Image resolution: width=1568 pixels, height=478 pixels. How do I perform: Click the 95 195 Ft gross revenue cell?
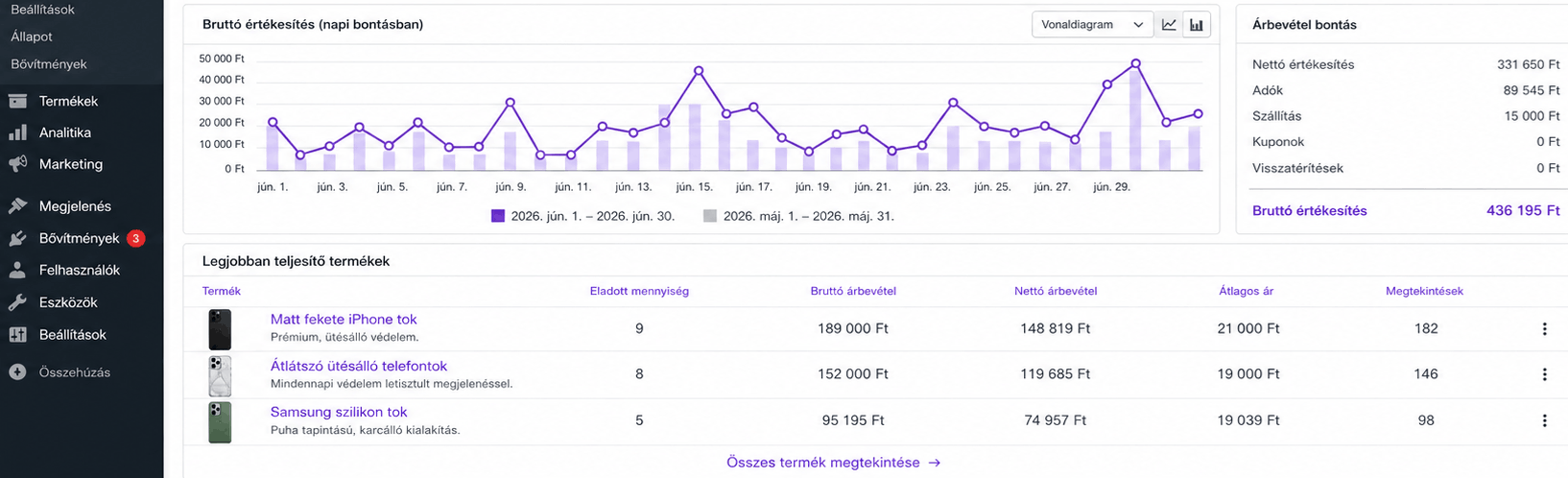tap(853, 420)
